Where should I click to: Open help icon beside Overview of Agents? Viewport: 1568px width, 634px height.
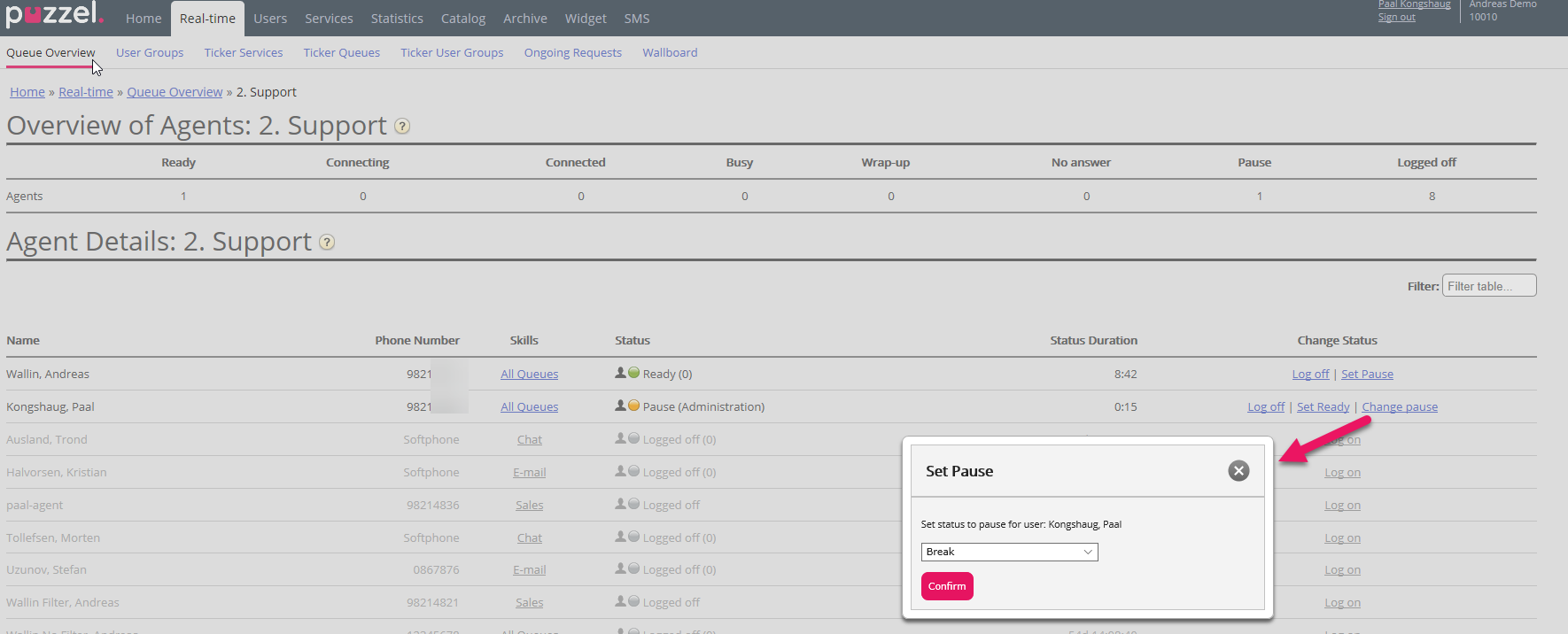(402, 127)
